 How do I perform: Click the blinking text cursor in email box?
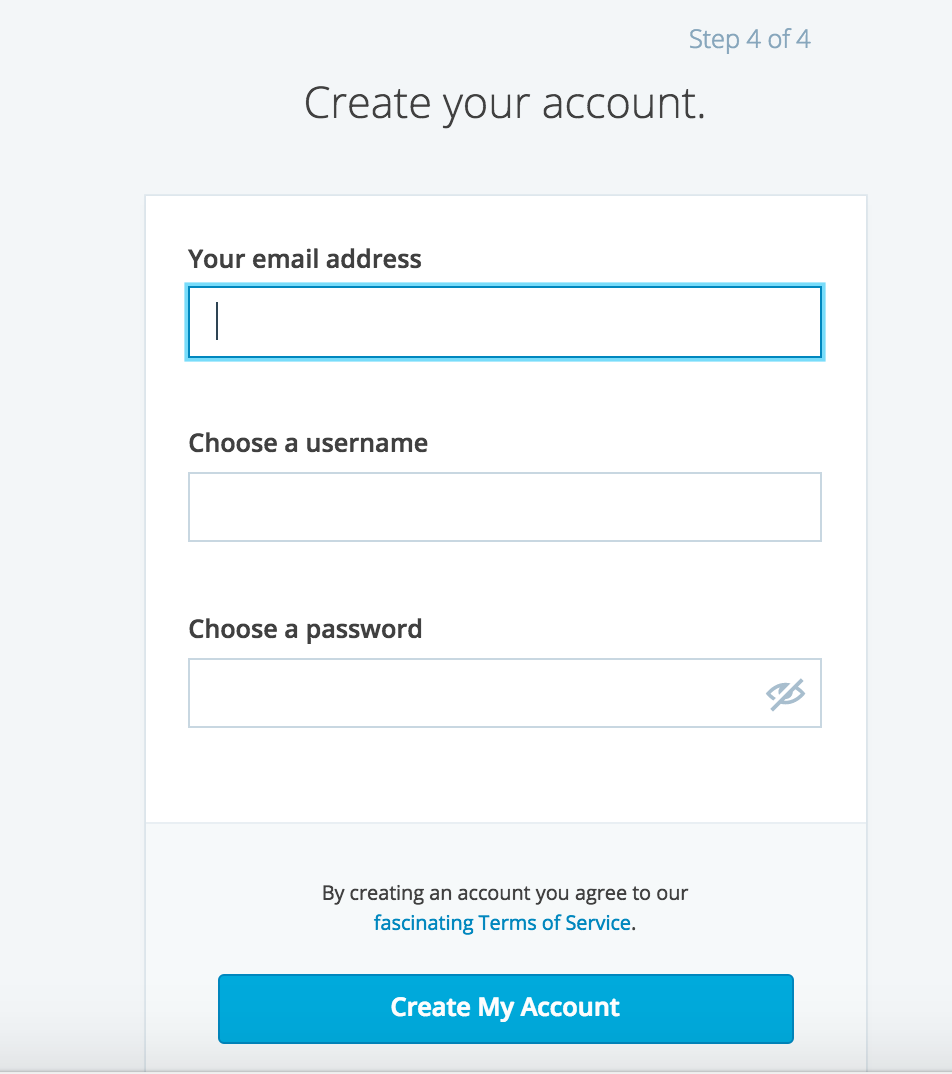(217, 321)
